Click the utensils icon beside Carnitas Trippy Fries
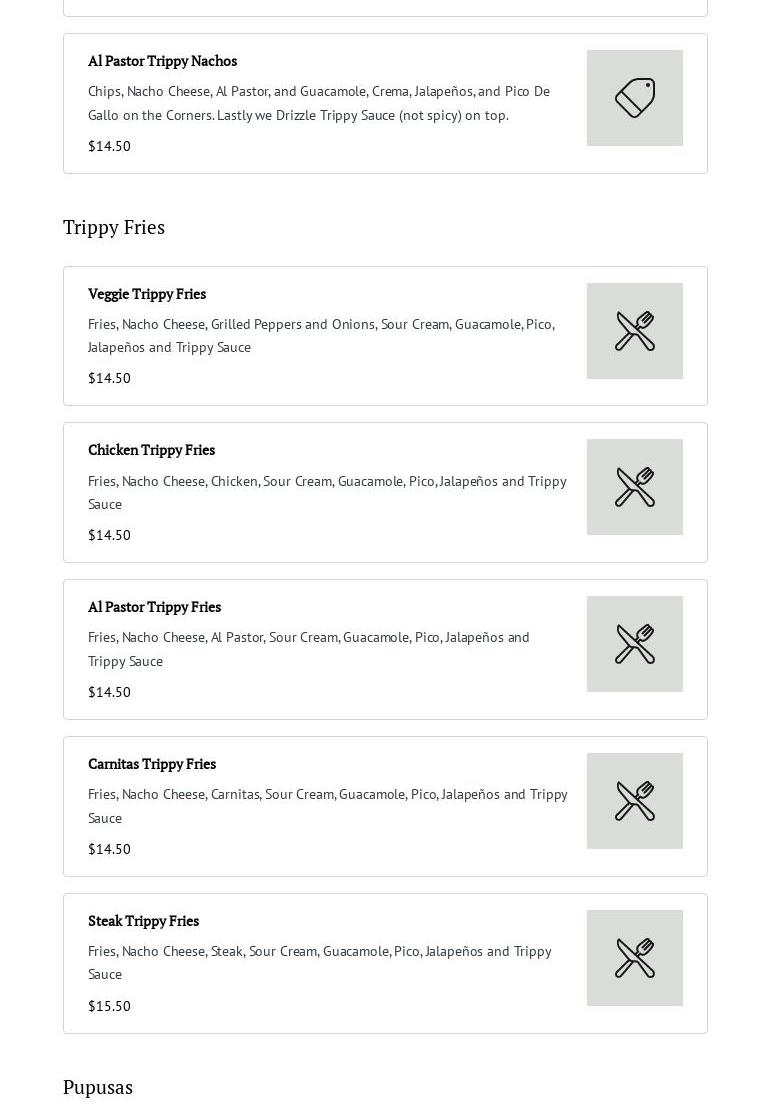 click(x=635, y=801)
